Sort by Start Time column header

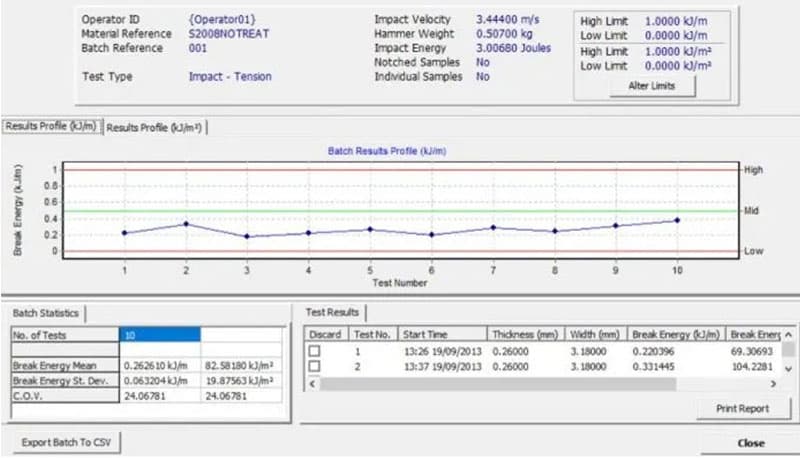pos(442,335)
